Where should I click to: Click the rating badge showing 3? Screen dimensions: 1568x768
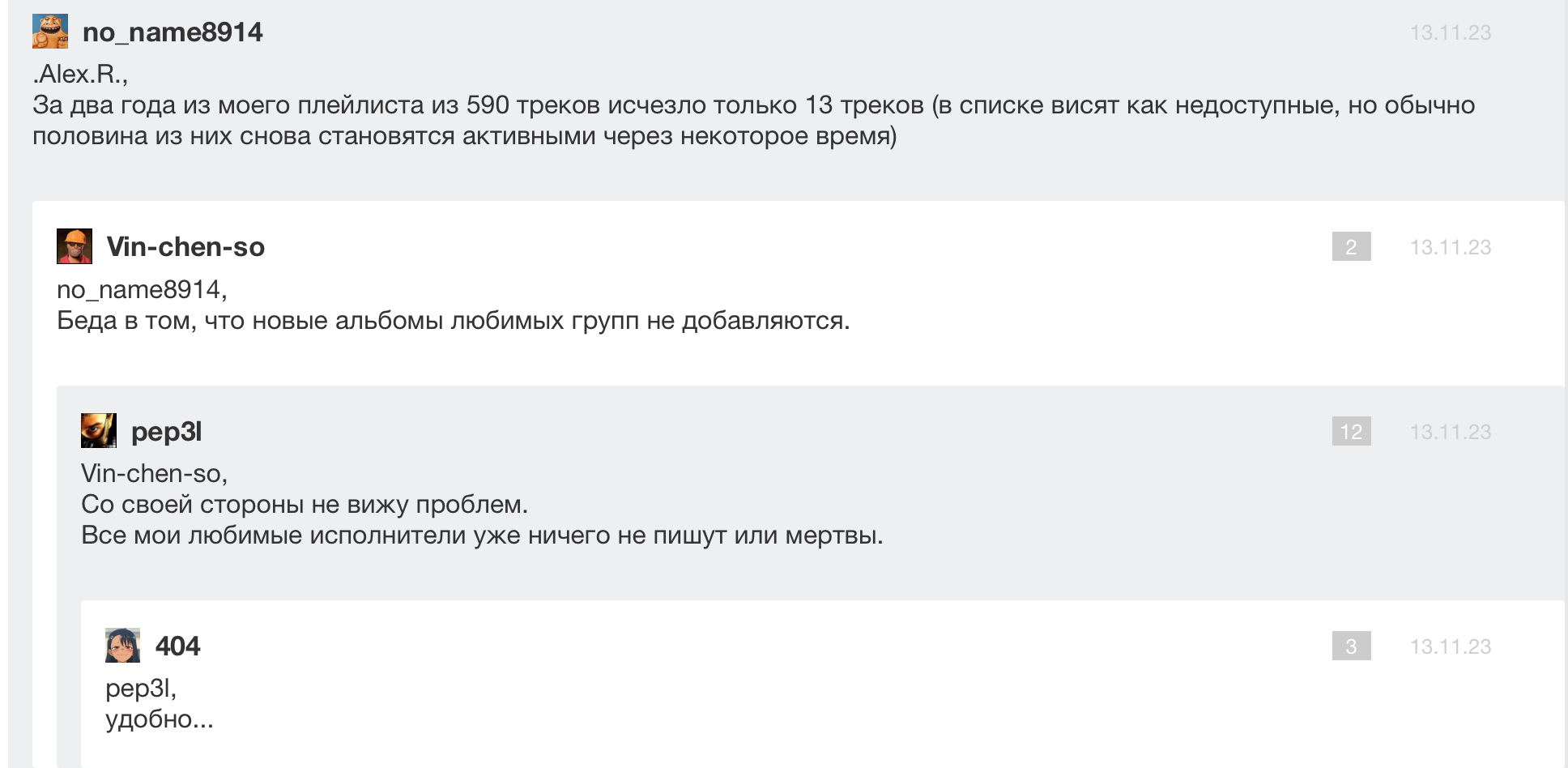coord(1351,646)
